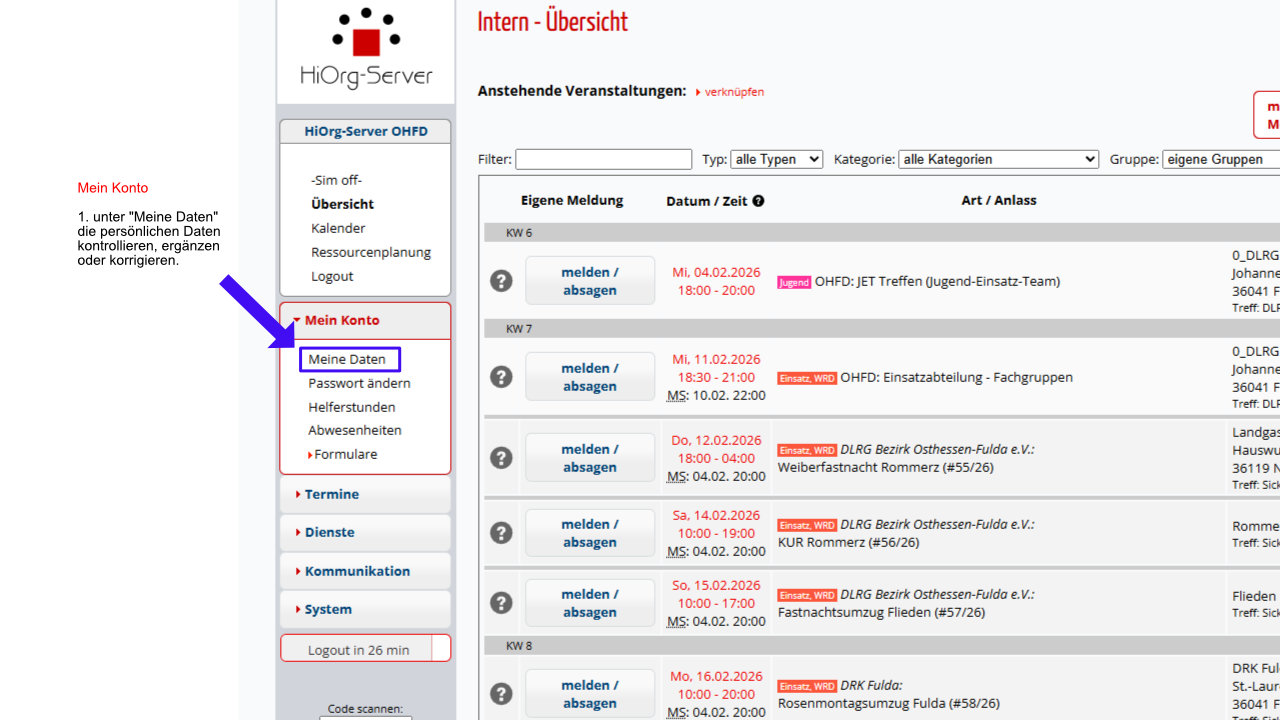Open the Typ dropdown
1280x720 pixels.
tap(776, 159)
